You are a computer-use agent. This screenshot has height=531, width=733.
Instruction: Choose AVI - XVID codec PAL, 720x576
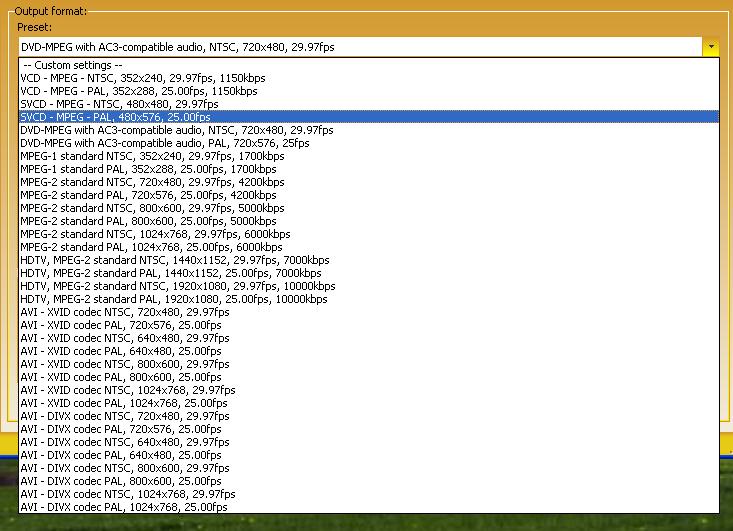(x=369, y=325)
